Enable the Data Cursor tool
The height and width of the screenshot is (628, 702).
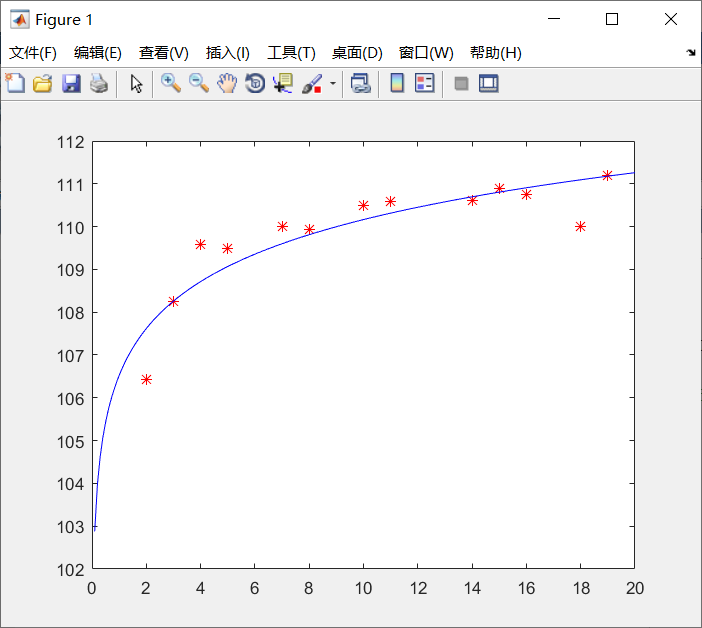283,84
